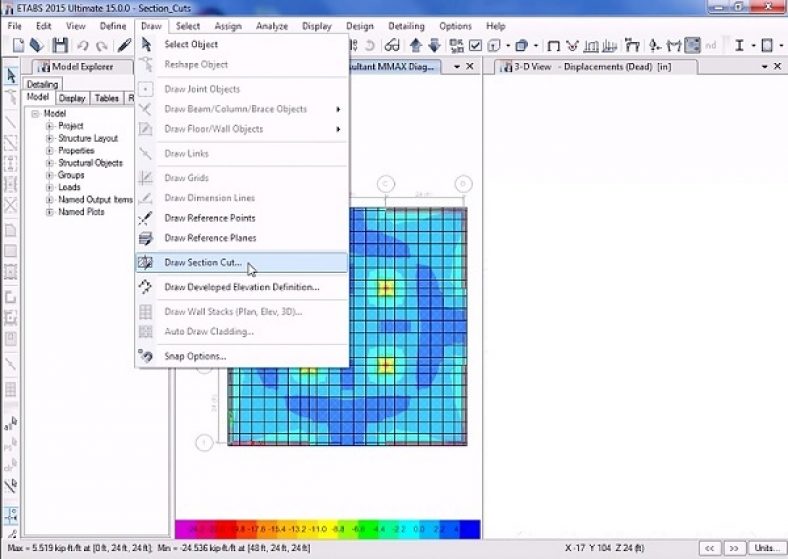Select the pointer tool in left sidebar
Screen dimensions: 788x559
[x=11, y=76]
